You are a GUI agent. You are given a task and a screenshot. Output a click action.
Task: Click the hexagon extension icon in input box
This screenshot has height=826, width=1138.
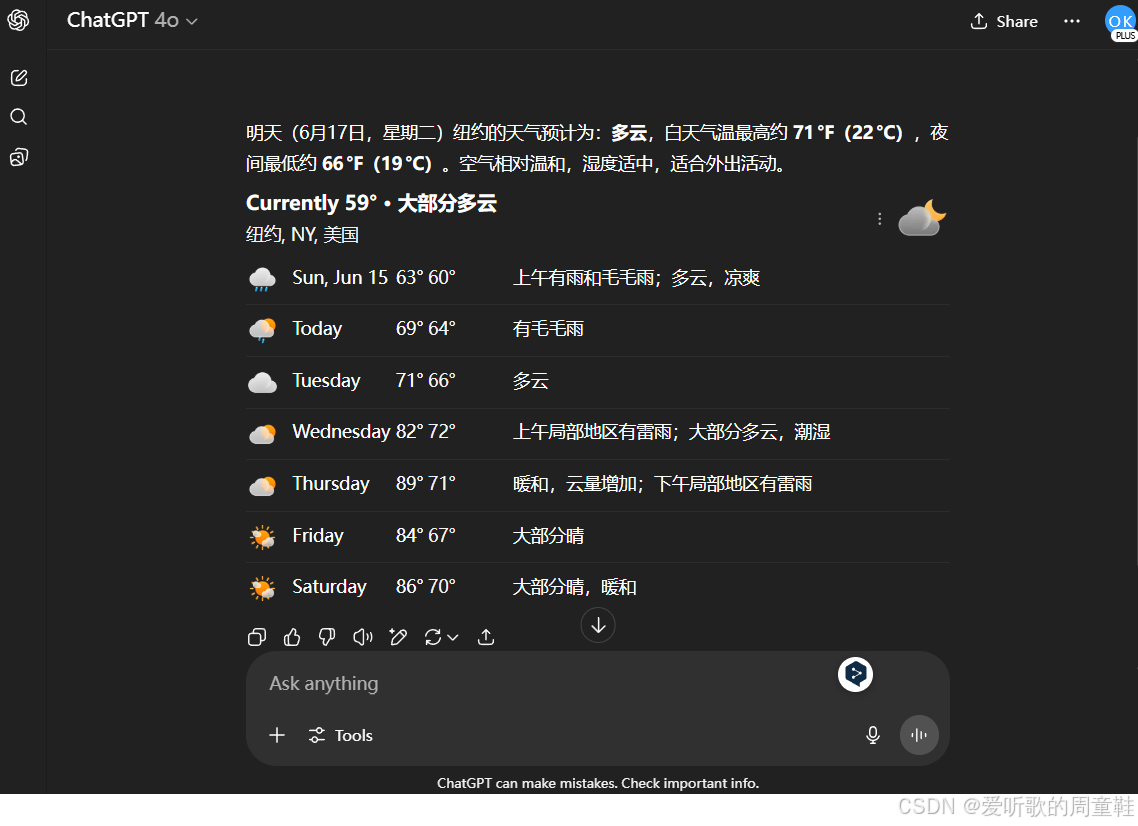[855, 674]
